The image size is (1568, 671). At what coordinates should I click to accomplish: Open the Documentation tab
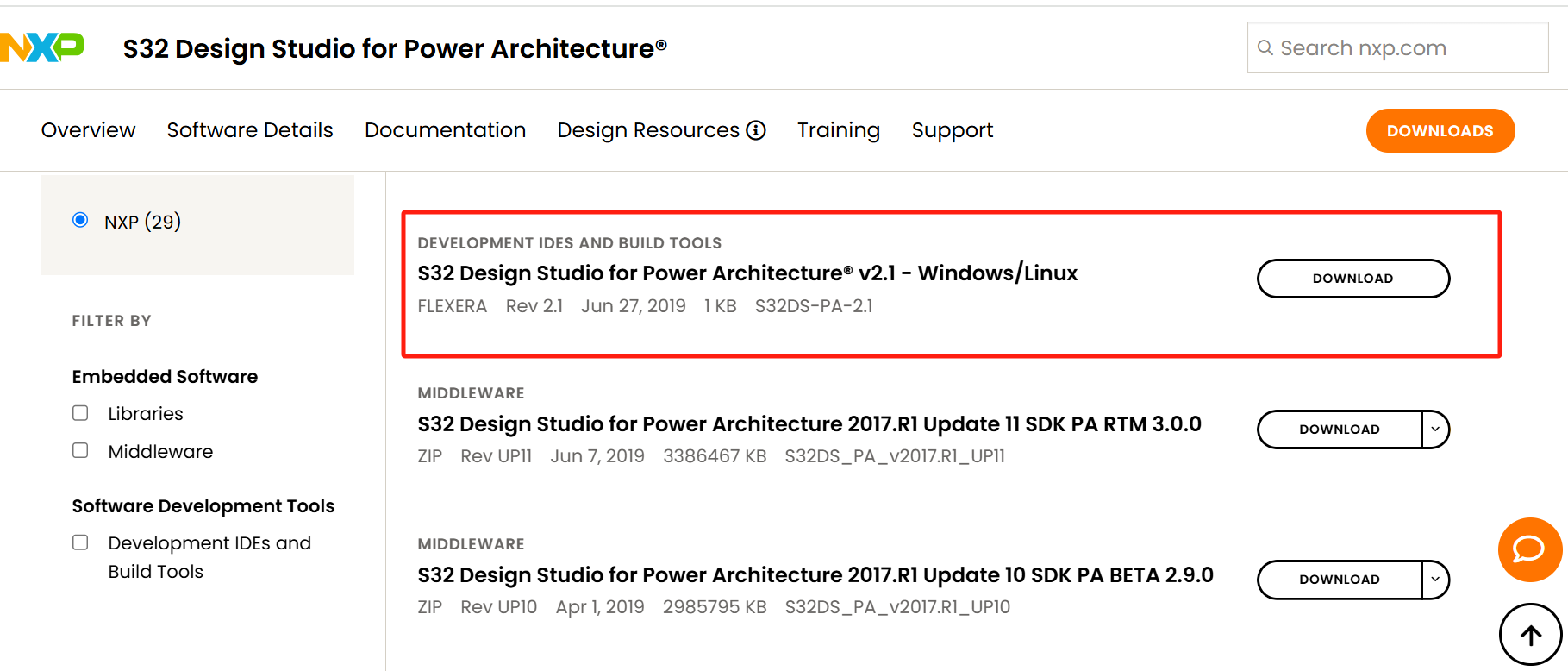pyautogui.click(x=445, y=130)
